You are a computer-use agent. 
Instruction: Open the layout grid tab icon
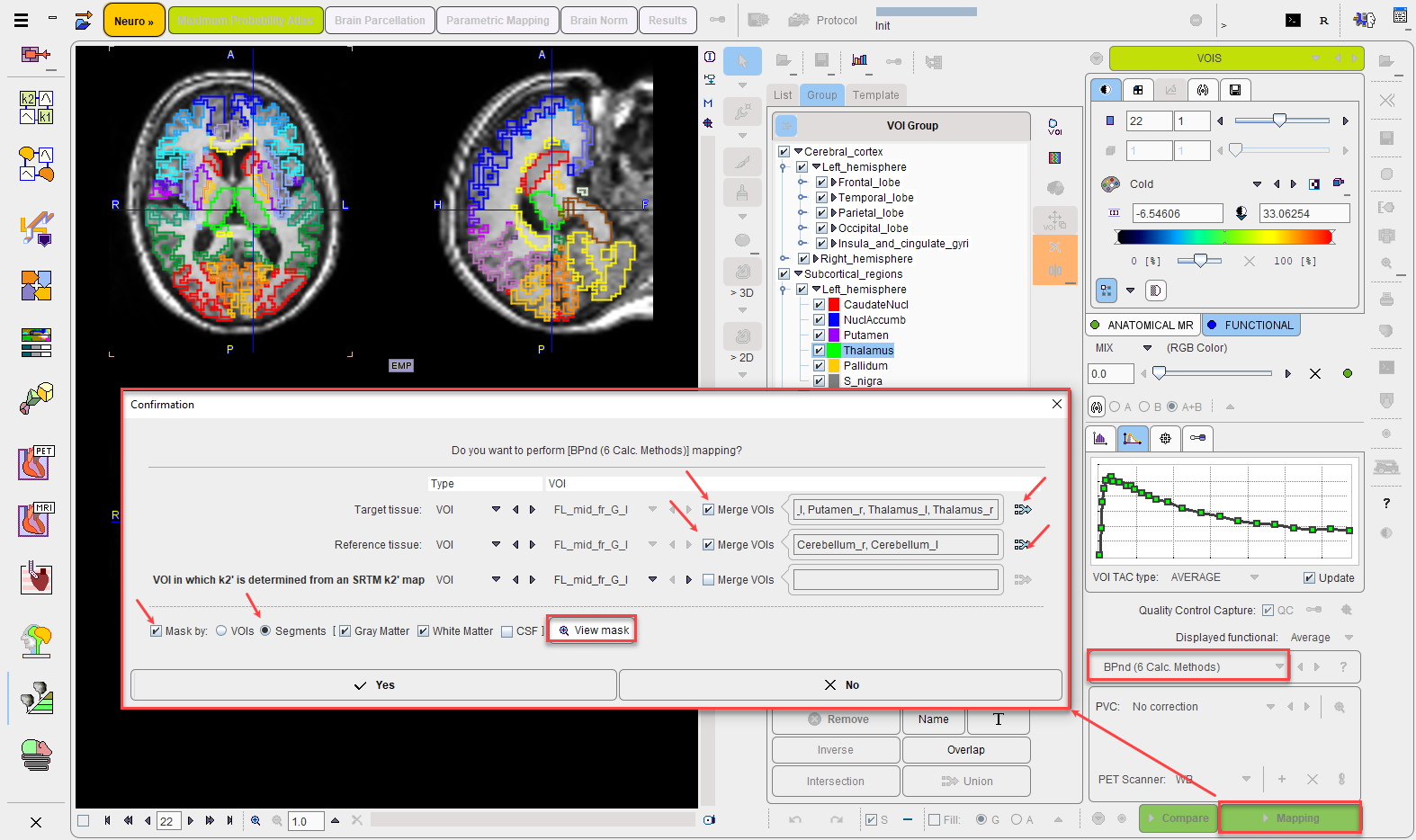[x=1138, y=90]
